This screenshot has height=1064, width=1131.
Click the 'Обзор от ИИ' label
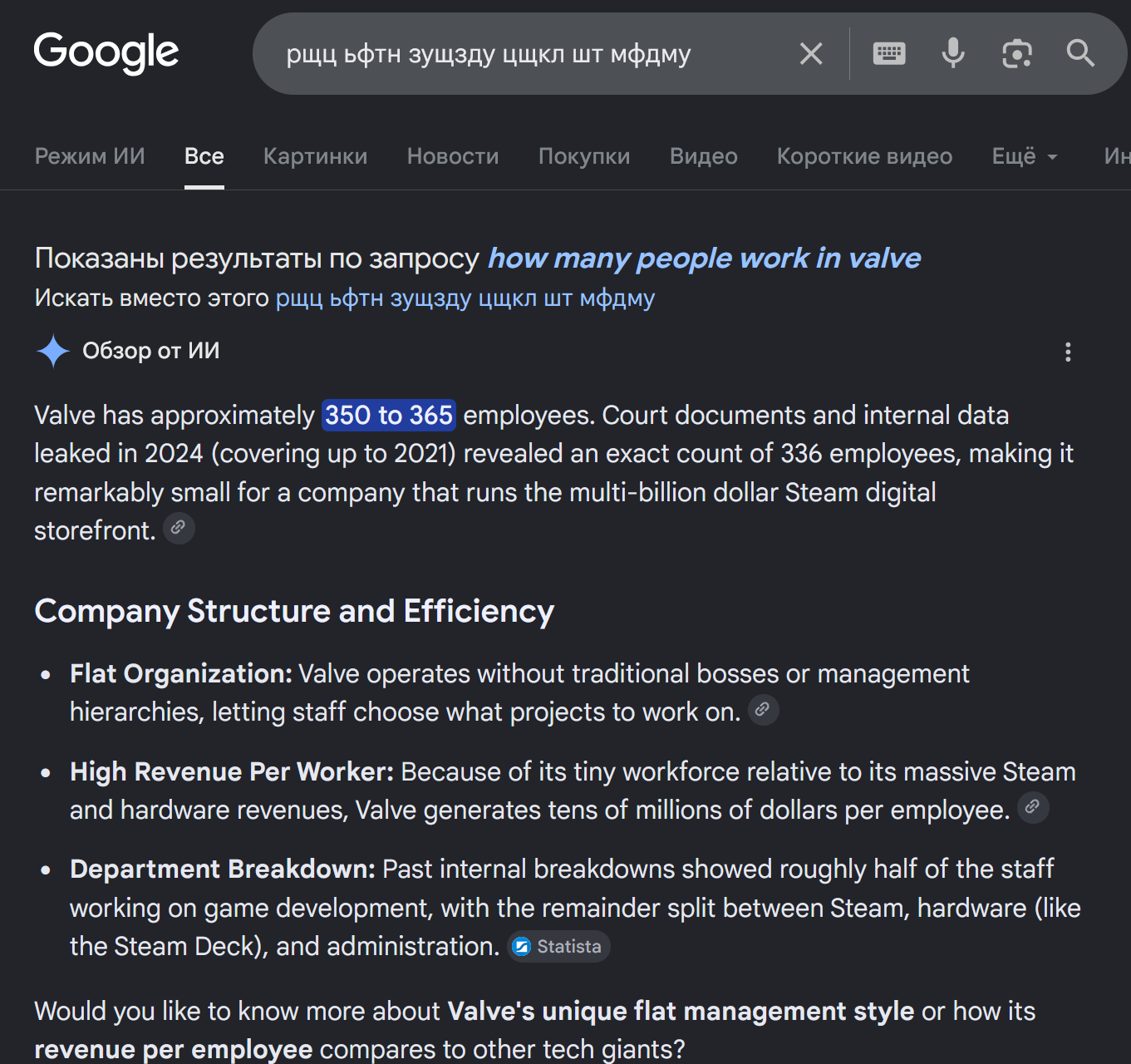tap(151, 351)
